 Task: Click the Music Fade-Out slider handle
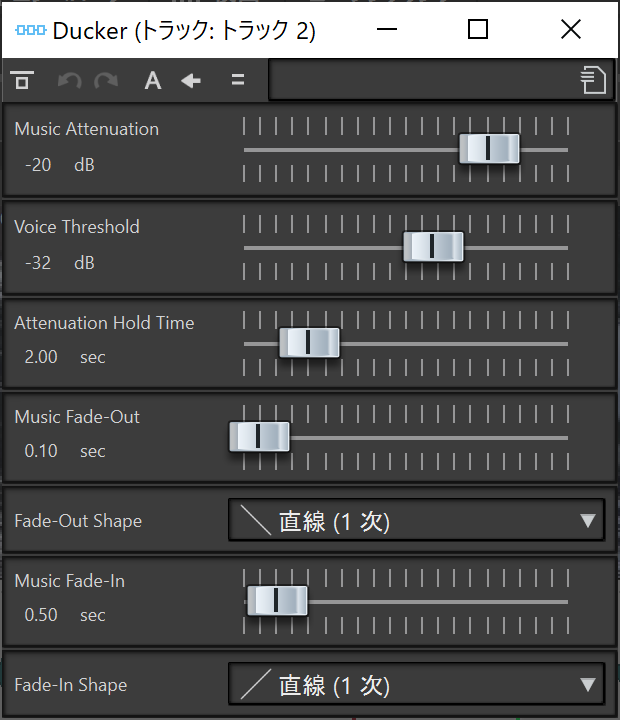259,437
